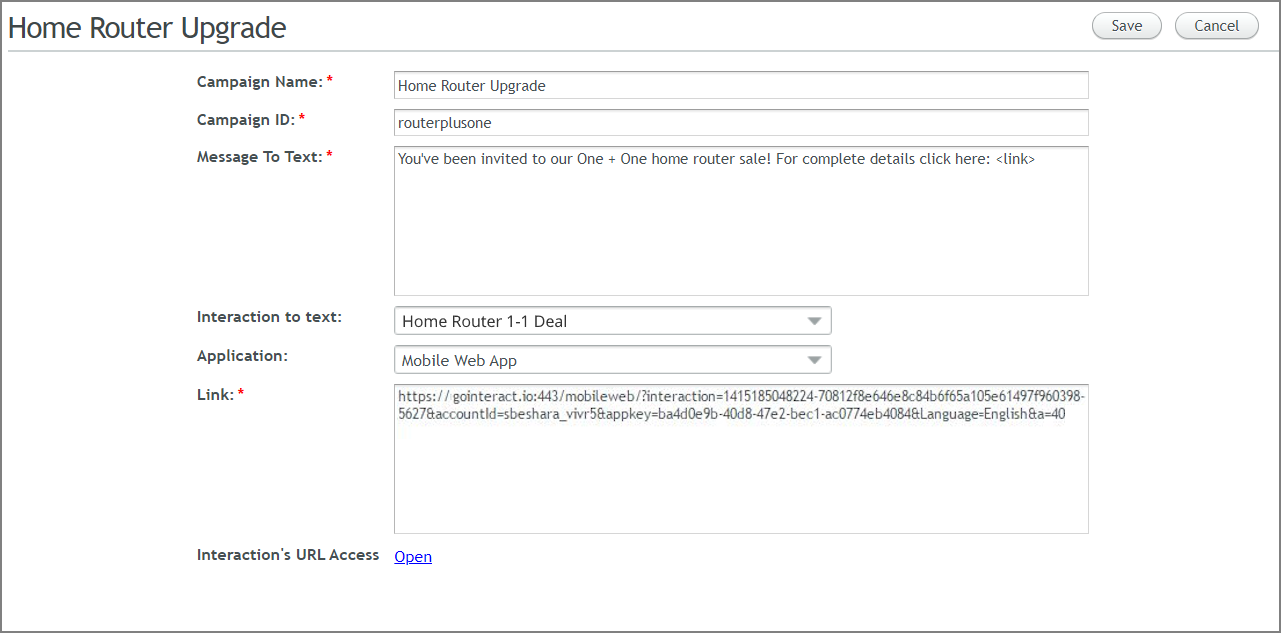Expand the Home Router 1-1 Deal arrow
Screen dimensions: 1281x633
pyautogui.click(x=814, y=321)
